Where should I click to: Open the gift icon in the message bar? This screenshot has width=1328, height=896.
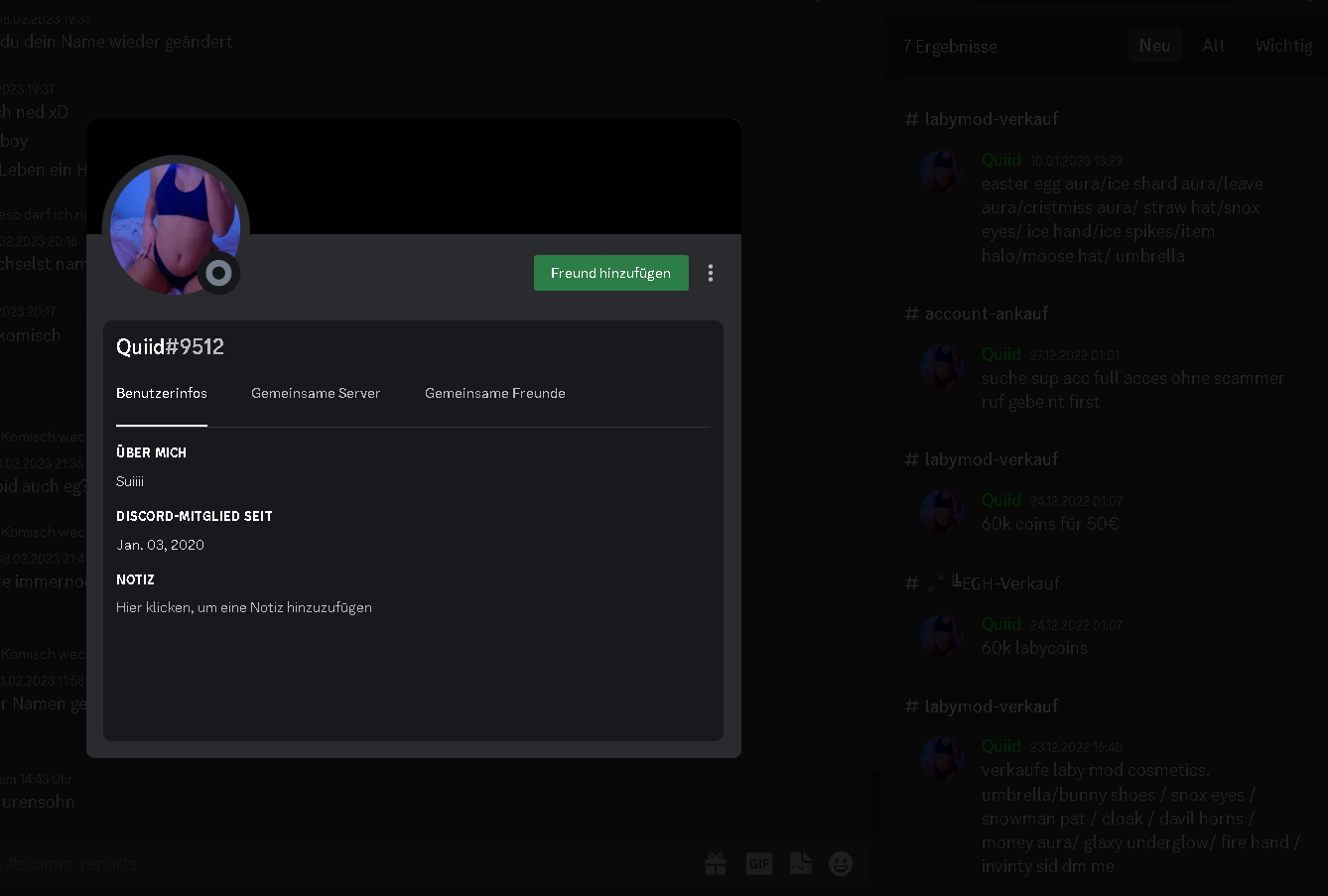tap(716, 863)
